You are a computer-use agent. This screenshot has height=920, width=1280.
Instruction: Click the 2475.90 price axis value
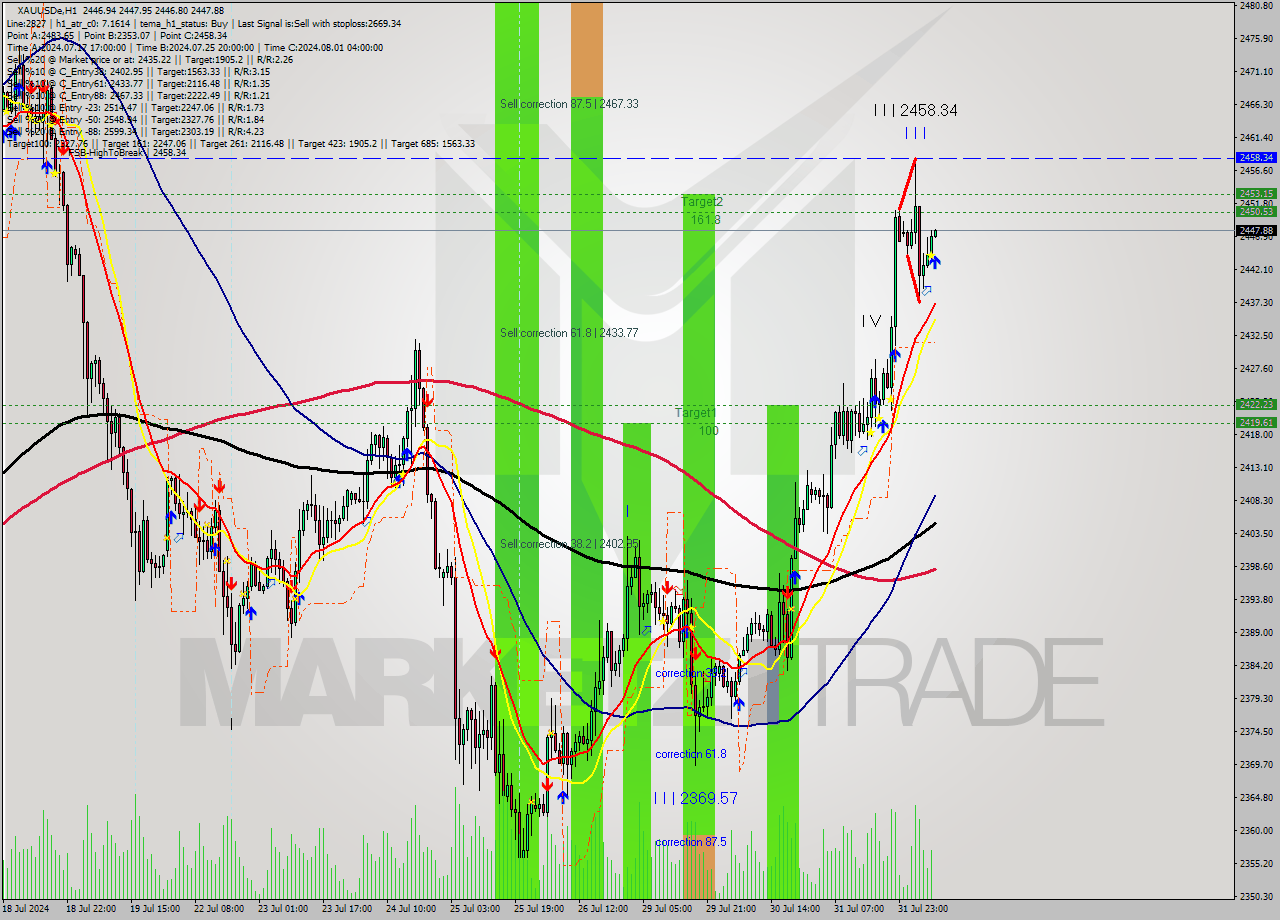[1256, 39]
